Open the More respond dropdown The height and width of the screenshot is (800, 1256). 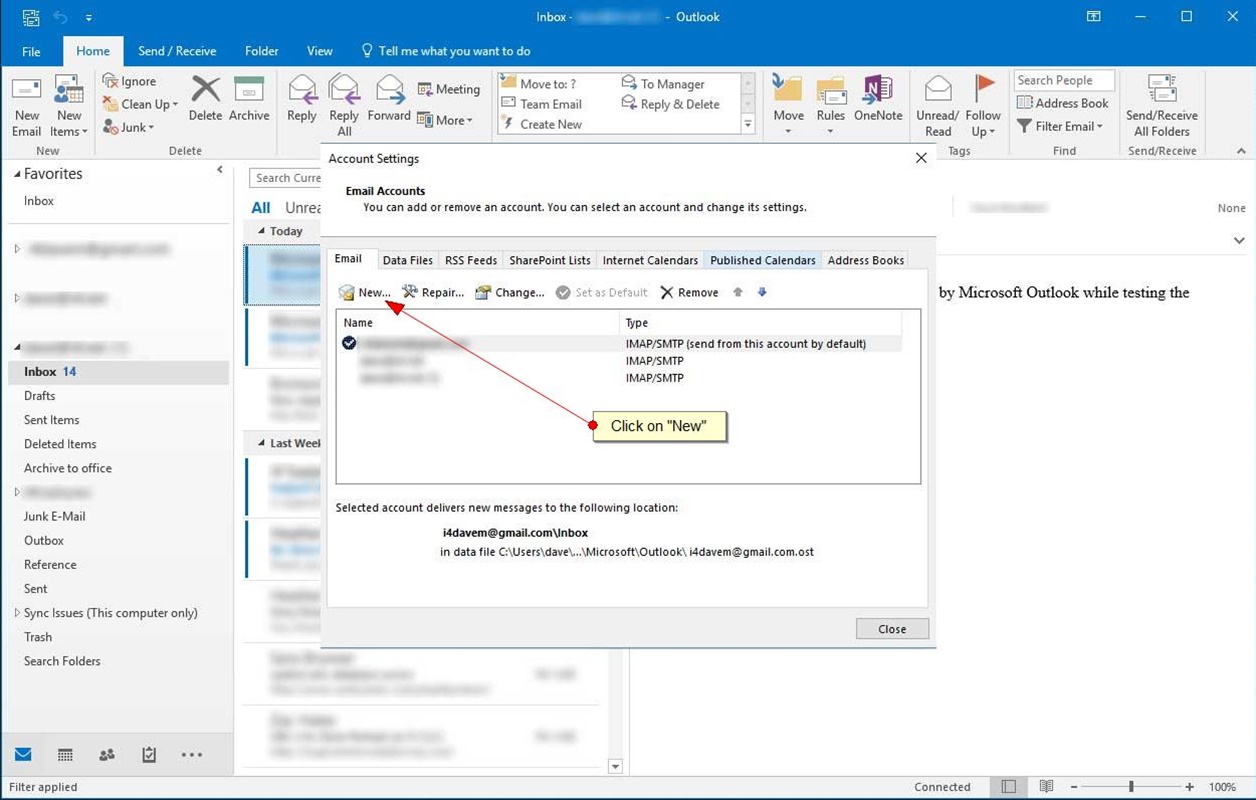[445, 120]
